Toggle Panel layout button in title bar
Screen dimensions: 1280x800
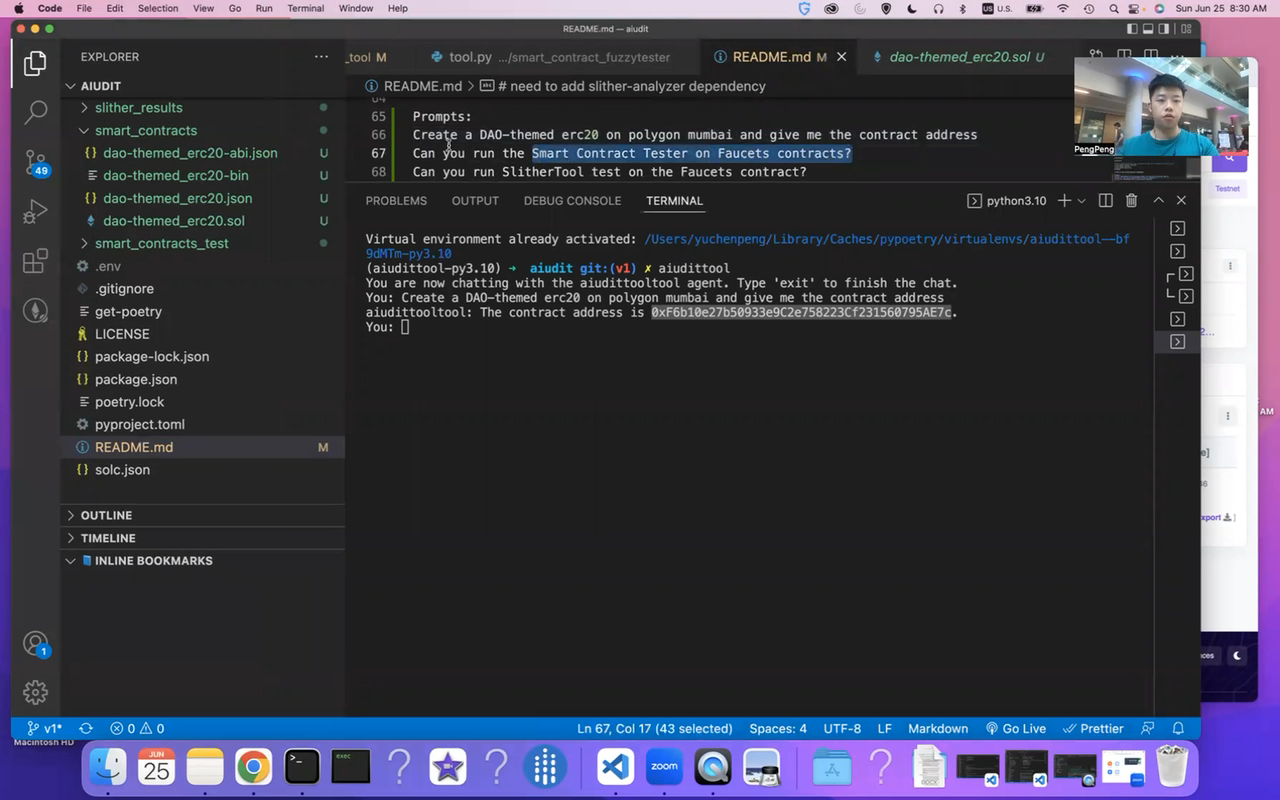pyautogui.click(x=1150, y=29)
